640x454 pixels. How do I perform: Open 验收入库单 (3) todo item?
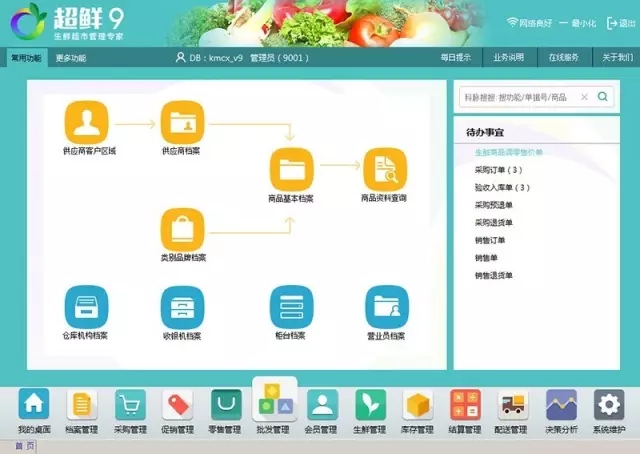(502, 187)
